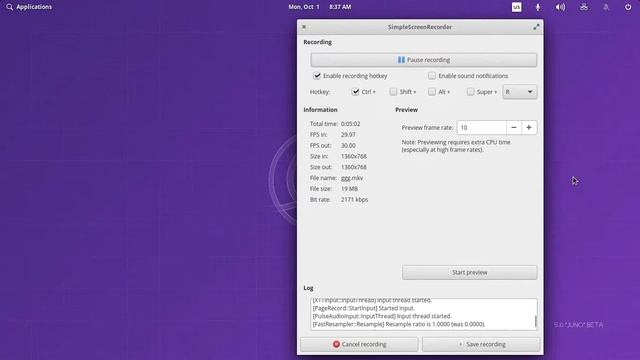
Task: Open the US keyboard layout indicator
Action: [x=516, y=7]
